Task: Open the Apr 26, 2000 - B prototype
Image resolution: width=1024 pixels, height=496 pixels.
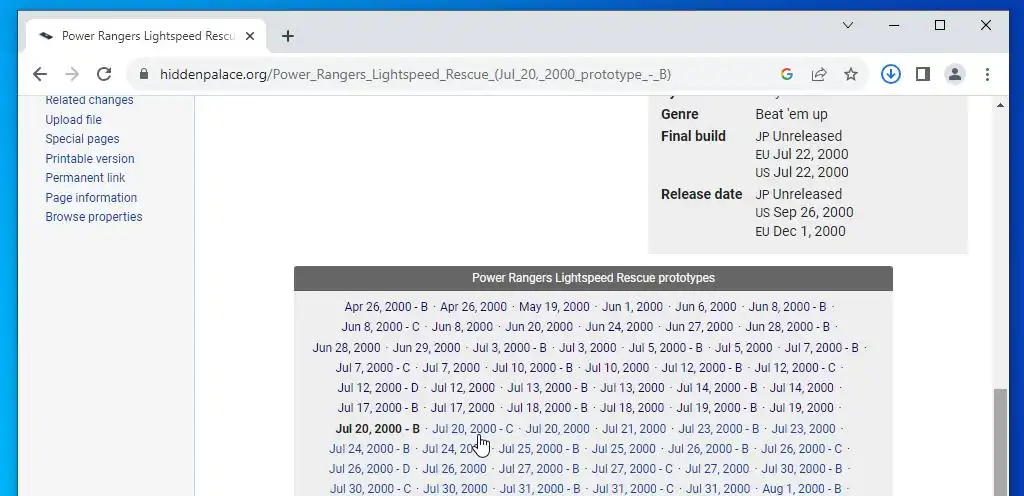Action: (x=386, y=307)
